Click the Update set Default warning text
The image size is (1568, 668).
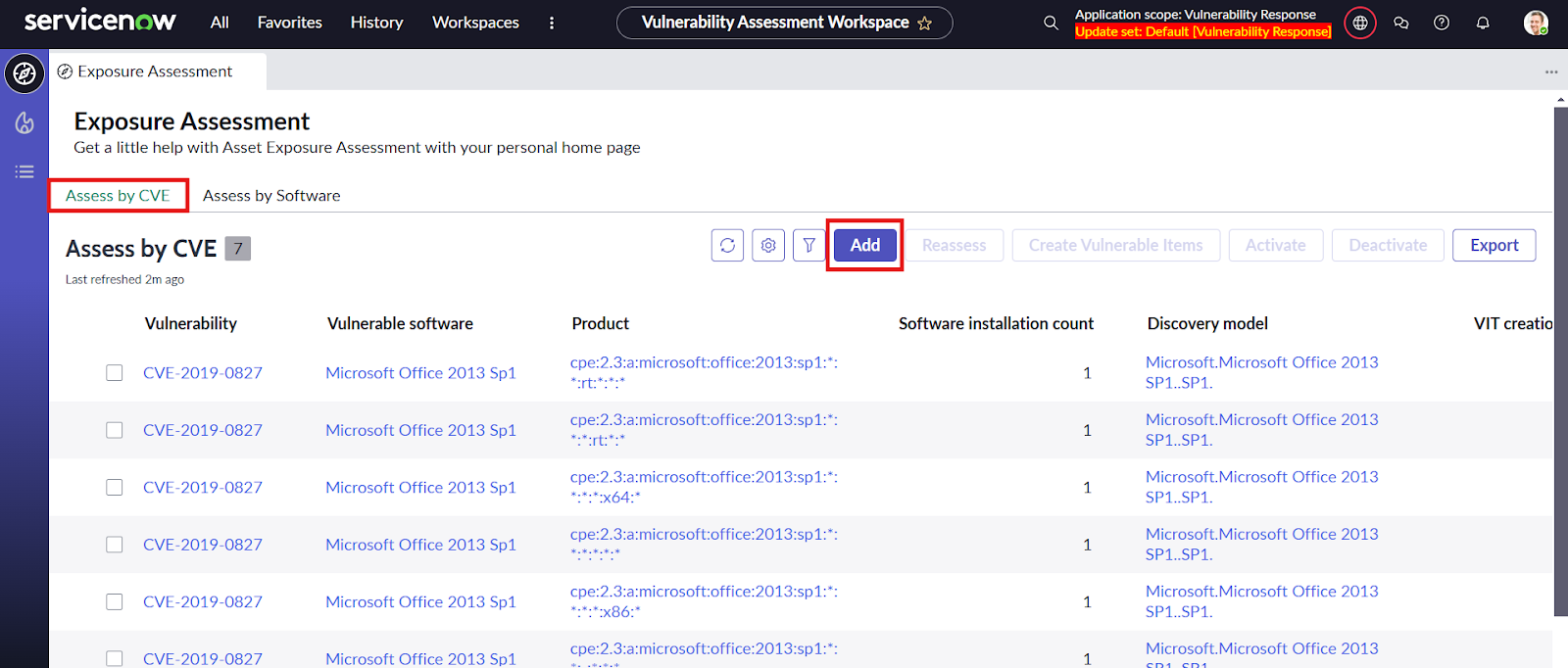pyautogui.click(x=1203, y=31)
